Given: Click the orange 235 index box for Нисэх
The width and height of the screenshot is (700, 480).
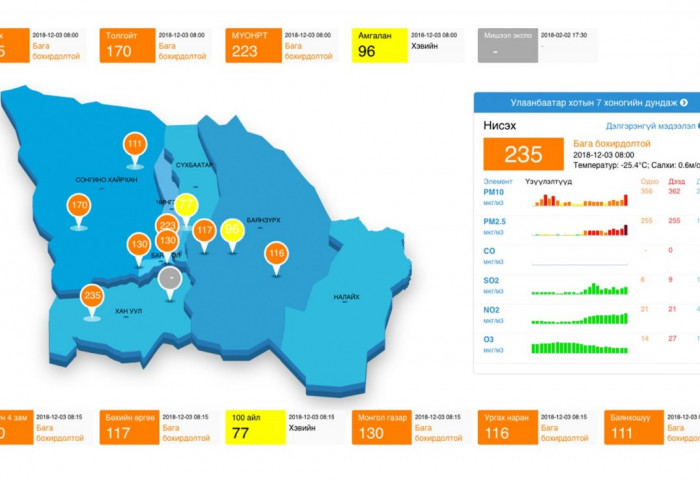Looking at the screenshot, I should [523, 154].
